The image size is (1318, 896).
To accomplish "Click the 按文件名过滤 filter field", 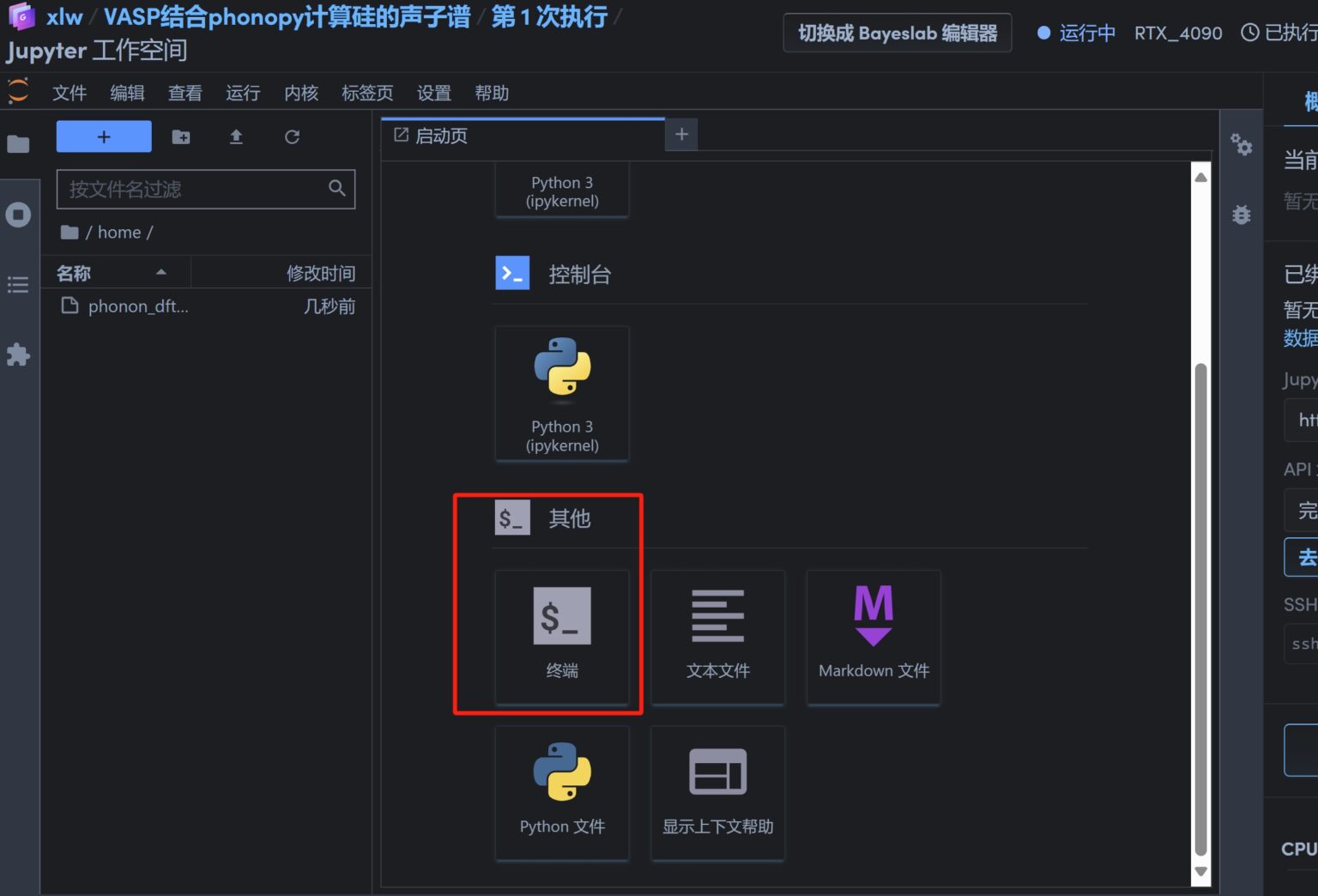I will [x=194, y=189].
